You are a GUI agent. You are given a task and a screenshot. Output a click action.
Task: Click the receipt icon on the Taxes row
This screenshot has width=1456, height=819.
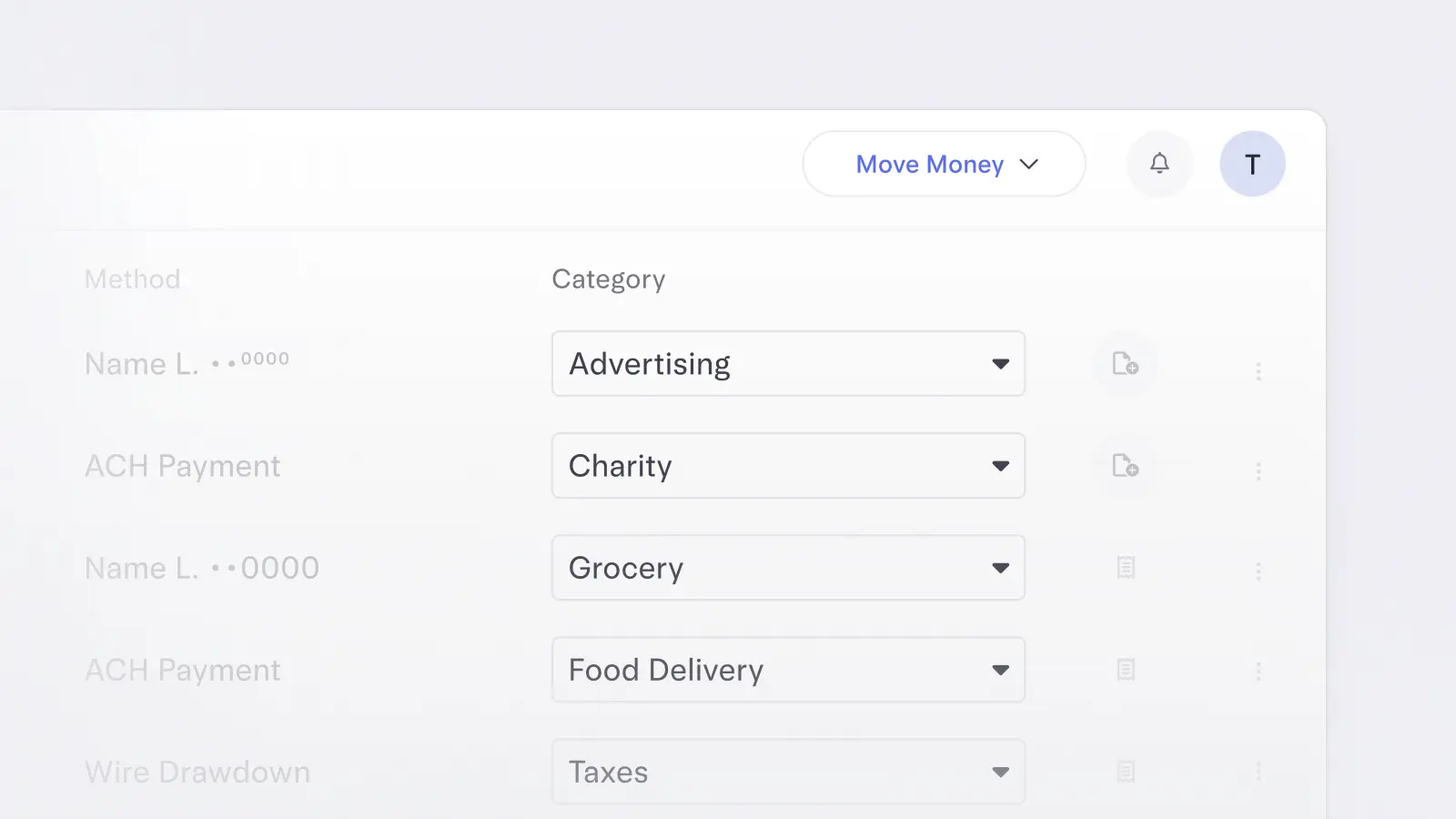coord(1126,772)
